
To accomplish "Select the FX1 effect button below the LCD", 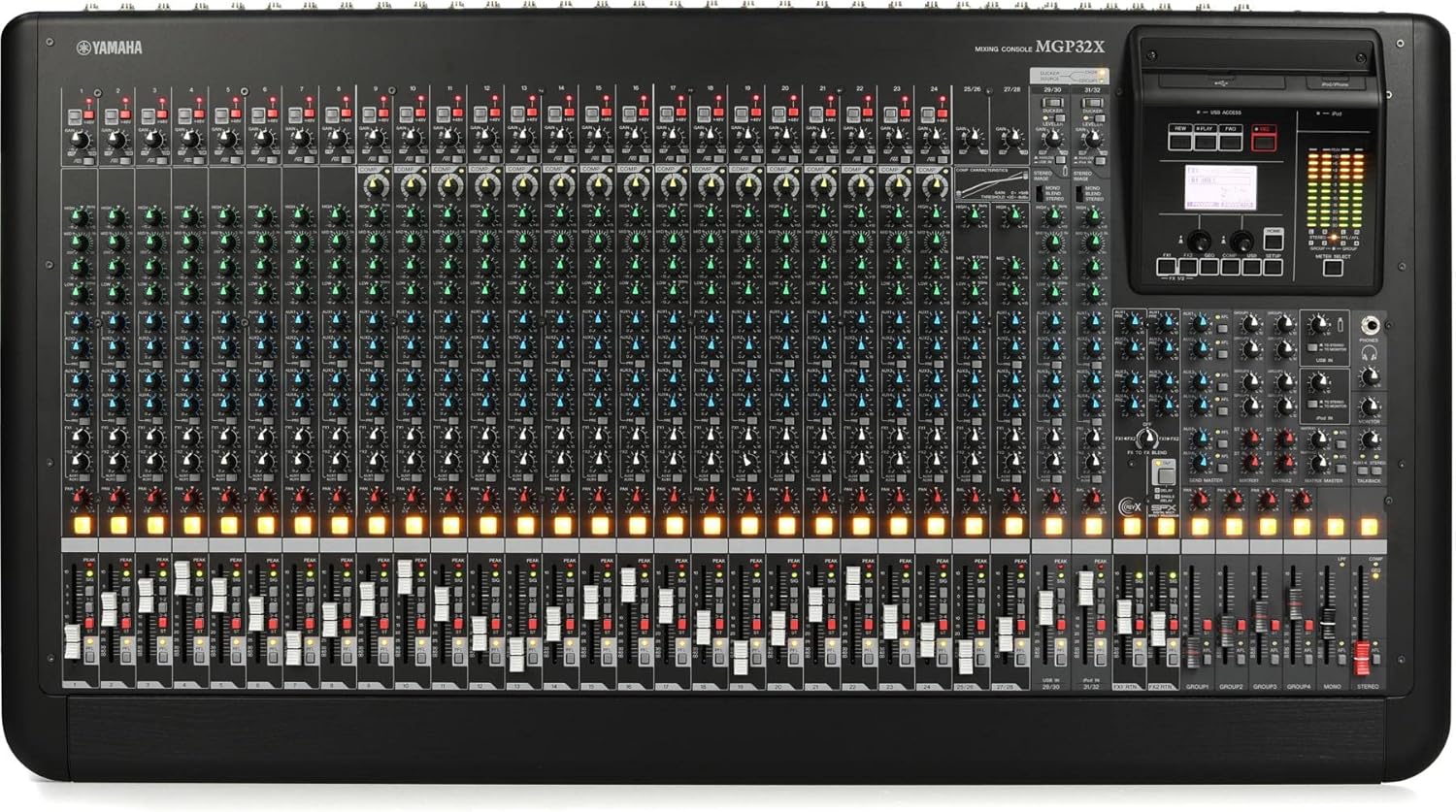I will coord(1166,264).
